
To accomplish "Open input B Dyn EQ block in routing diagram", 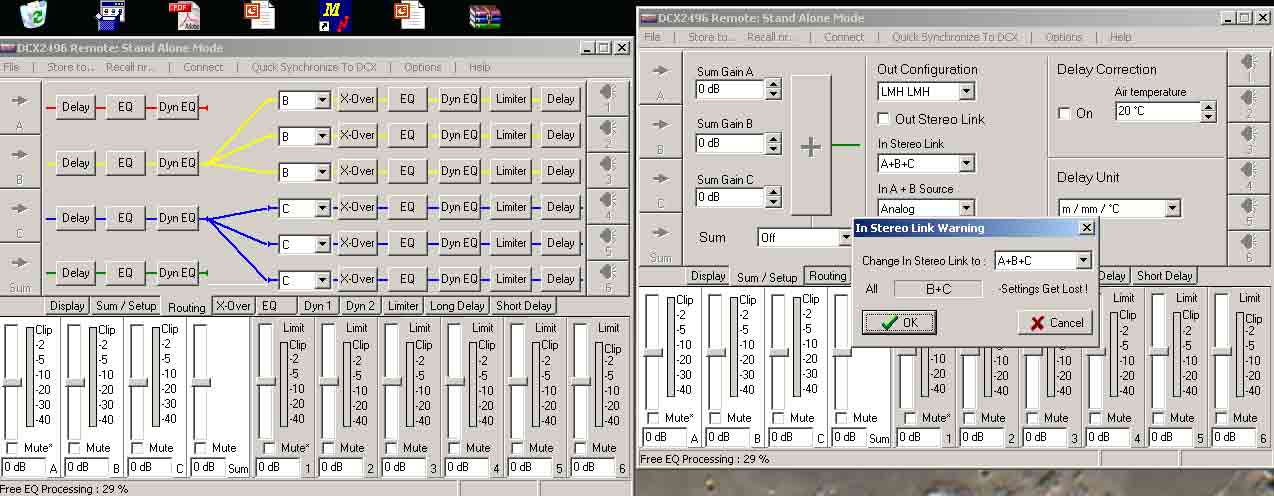I will tap(177, 162).
